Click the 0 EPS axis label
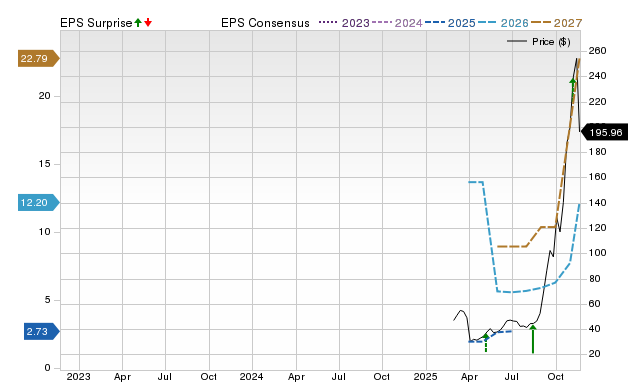640x382 pixels. [x=47, y=368]
